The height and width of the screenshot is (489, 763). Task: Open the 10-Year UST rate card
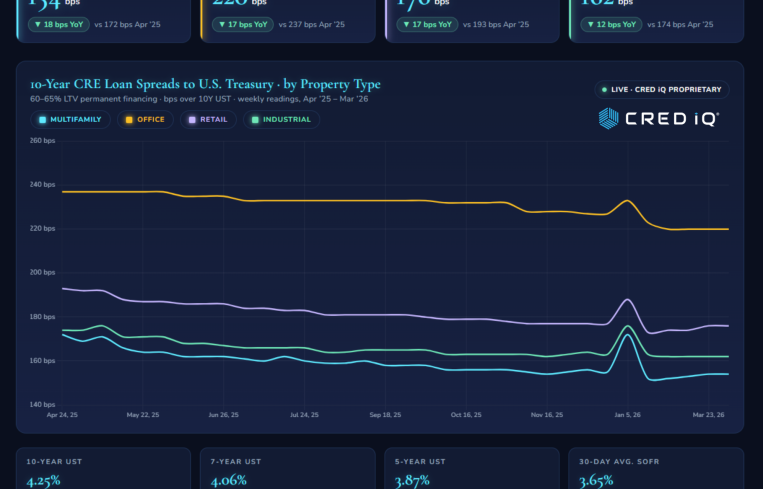(103, 470)
